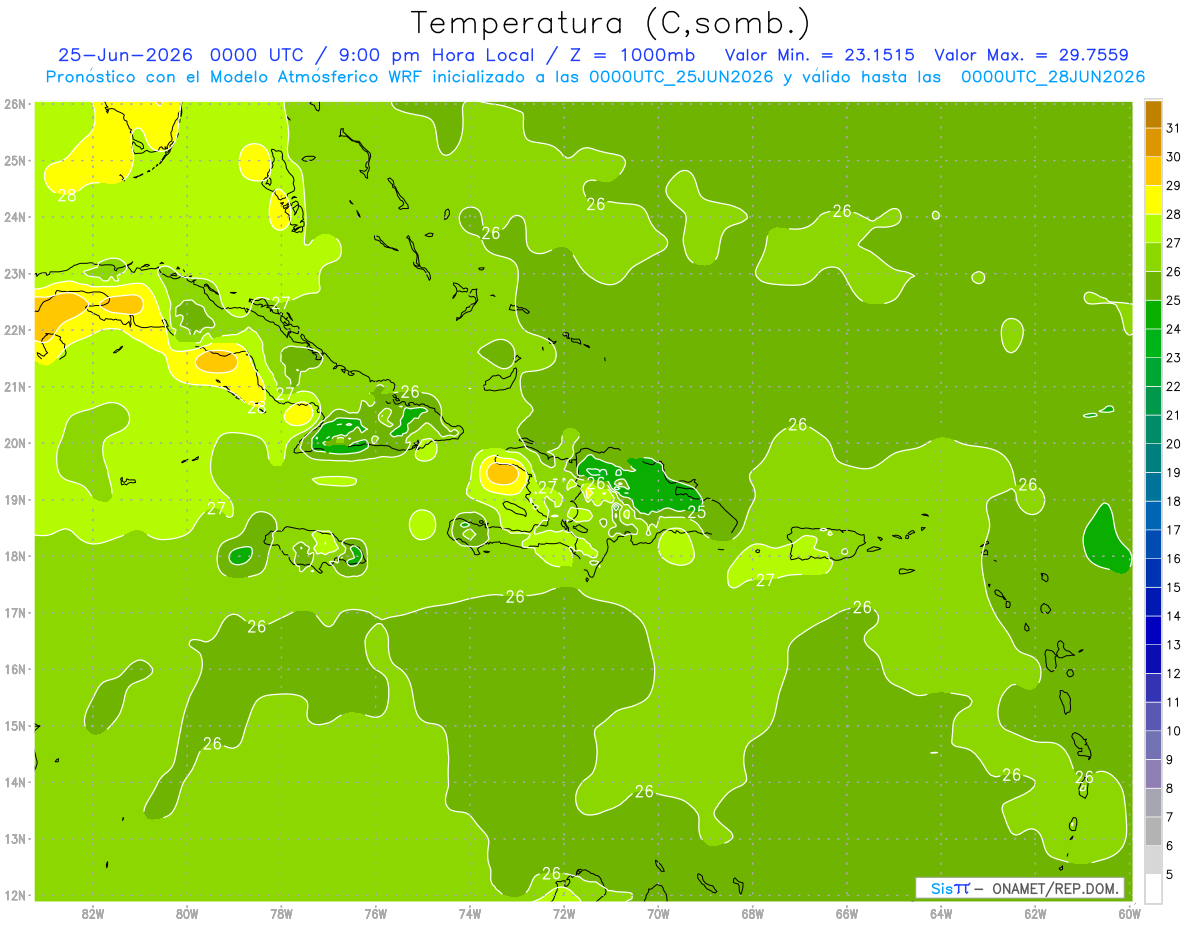Click the 'SisTT - ONAMET/REP.DOM.' credit box

click(1020, 888)
